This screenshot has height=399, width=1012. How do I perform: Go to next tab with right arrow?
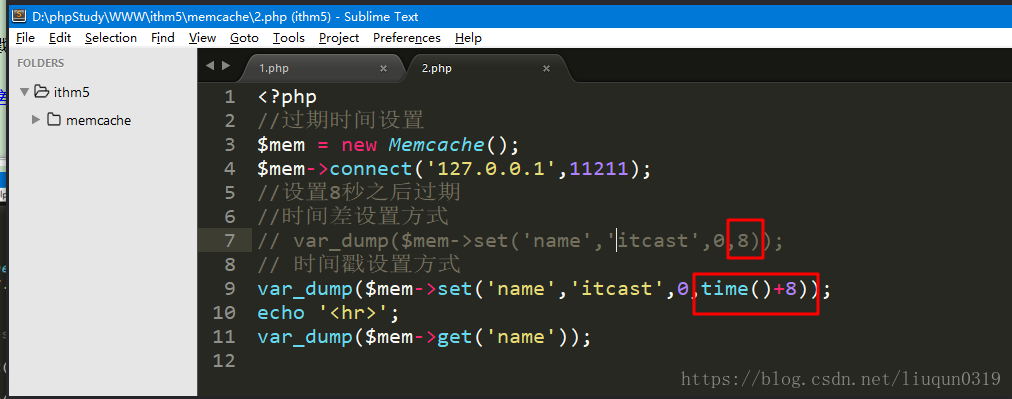tap(225, 65)
